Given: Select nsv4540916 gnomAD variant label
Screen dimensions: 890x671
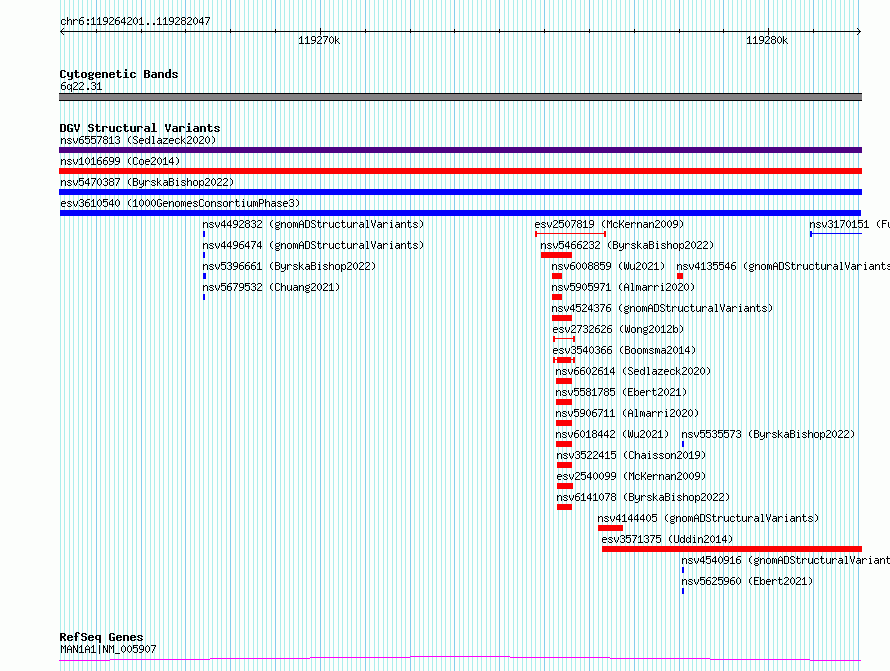Looking at the screenshot, I should (x=786, y=560).
